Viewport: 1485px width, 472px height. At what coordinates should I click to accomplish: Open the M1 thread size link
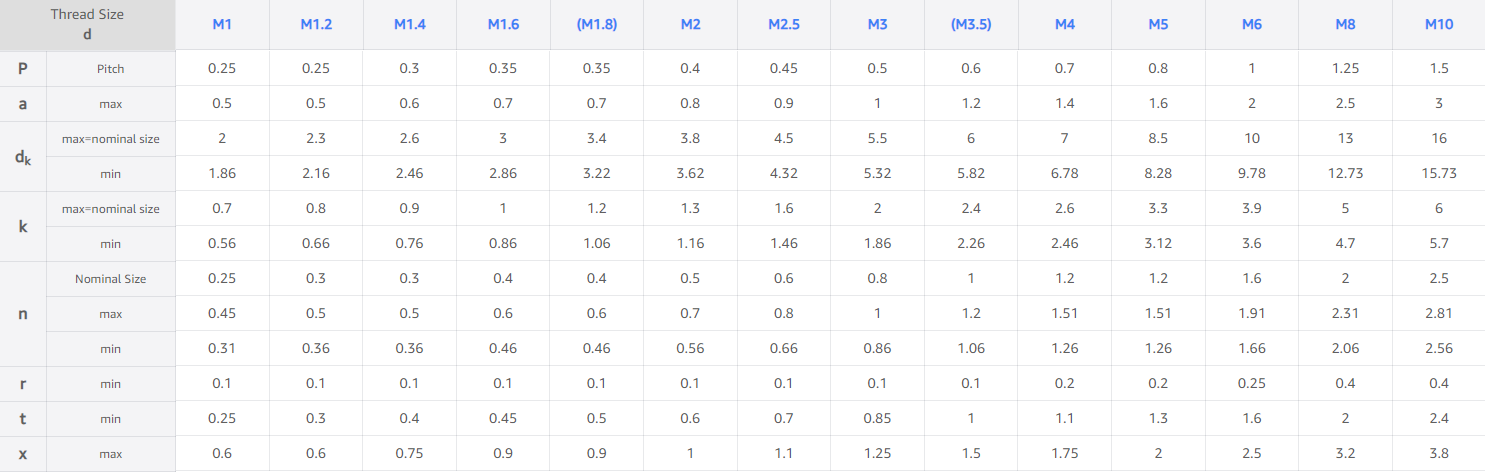tap(222, 24)
